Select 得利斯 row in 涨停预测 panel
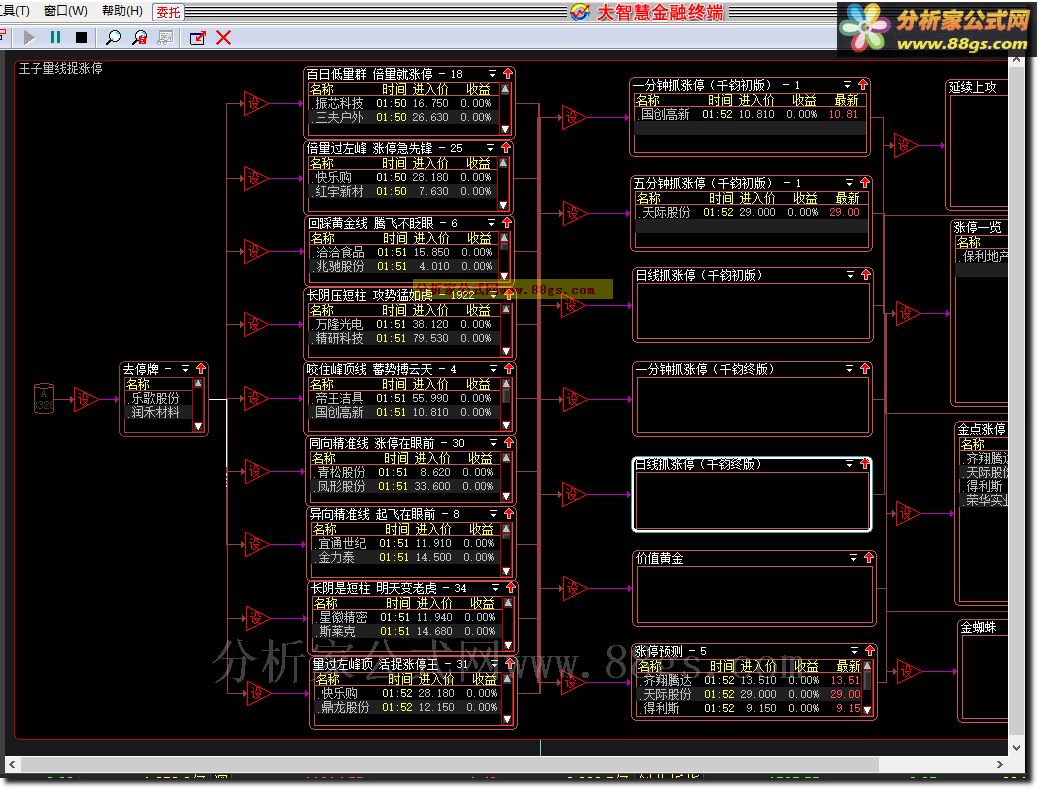Screen dimensions: 1039x789 (749, 708)
